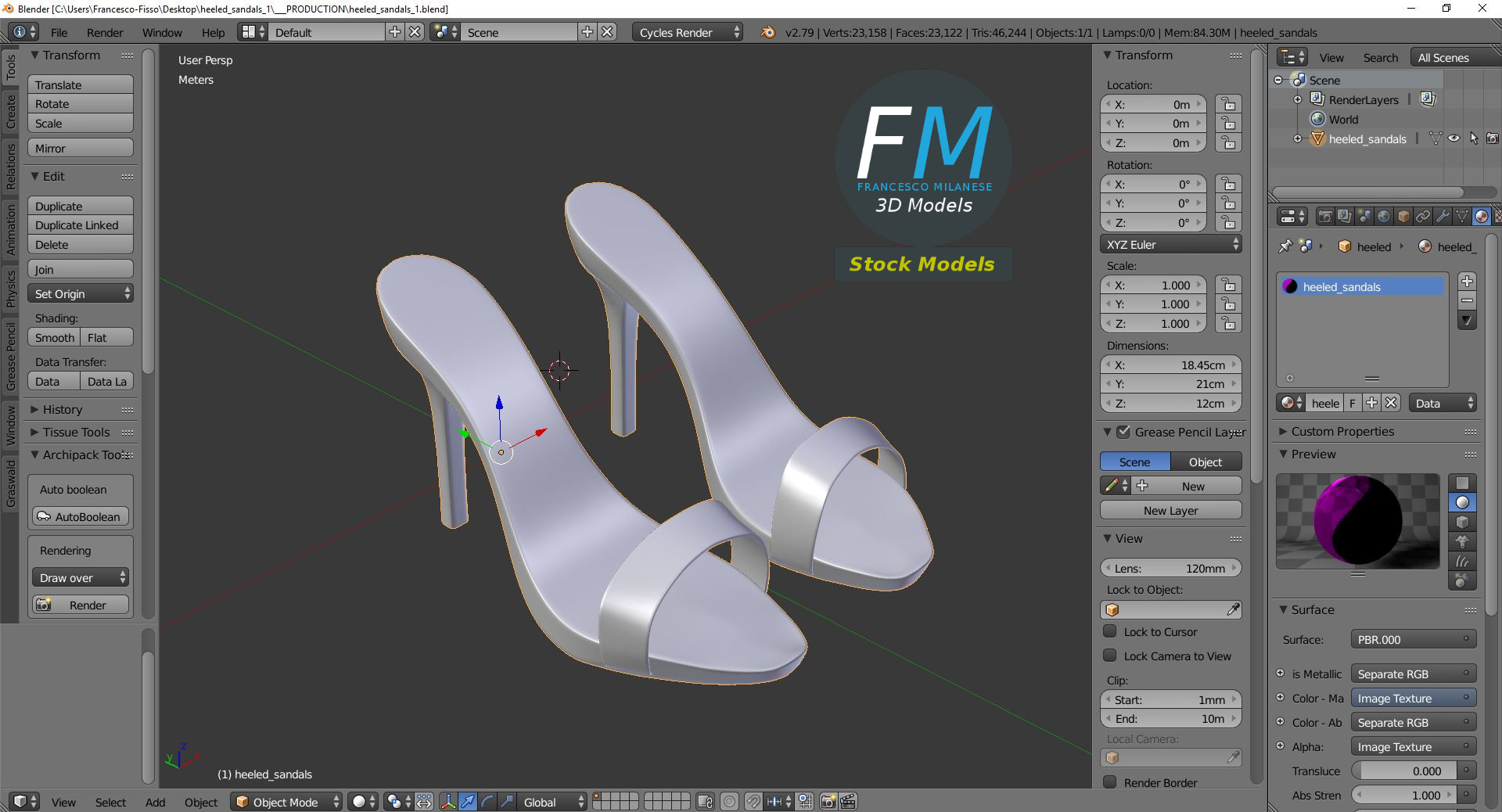Click the material preview sphere thumbnail
The image size is (1502, 812).
point(1357,521)
